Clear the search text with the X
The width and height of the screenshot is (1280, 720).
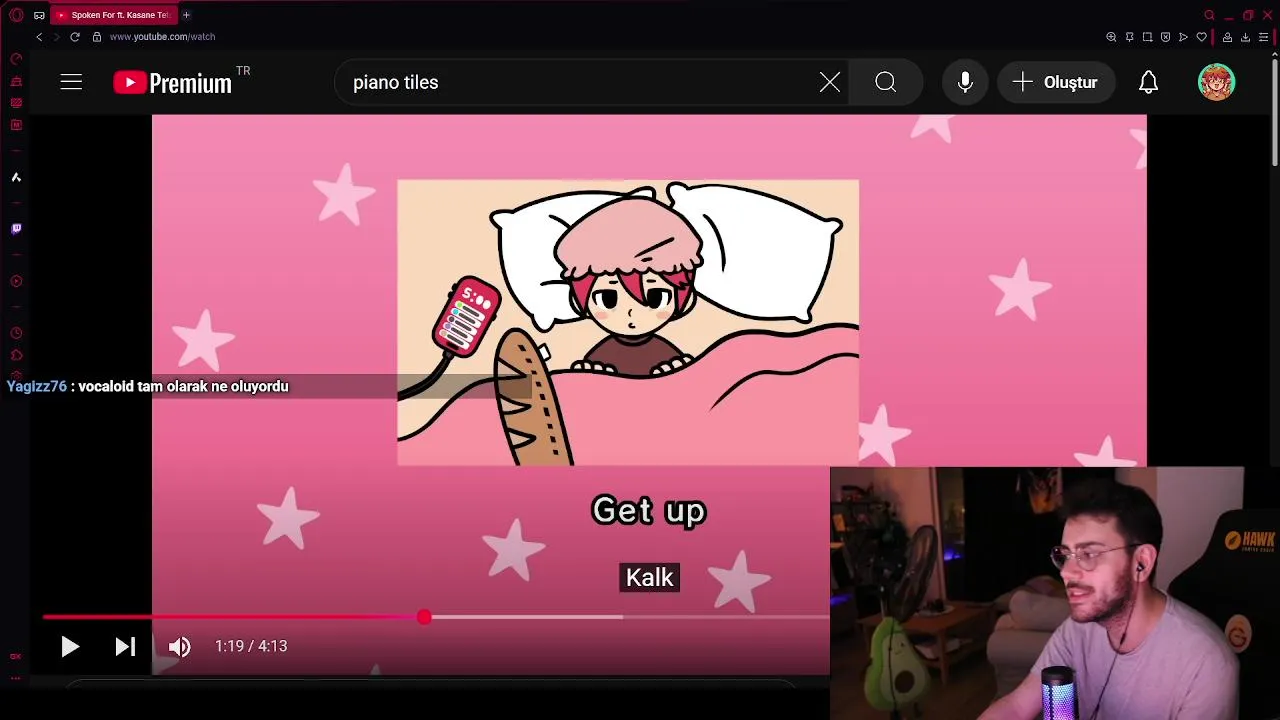(x=830, y=82)
